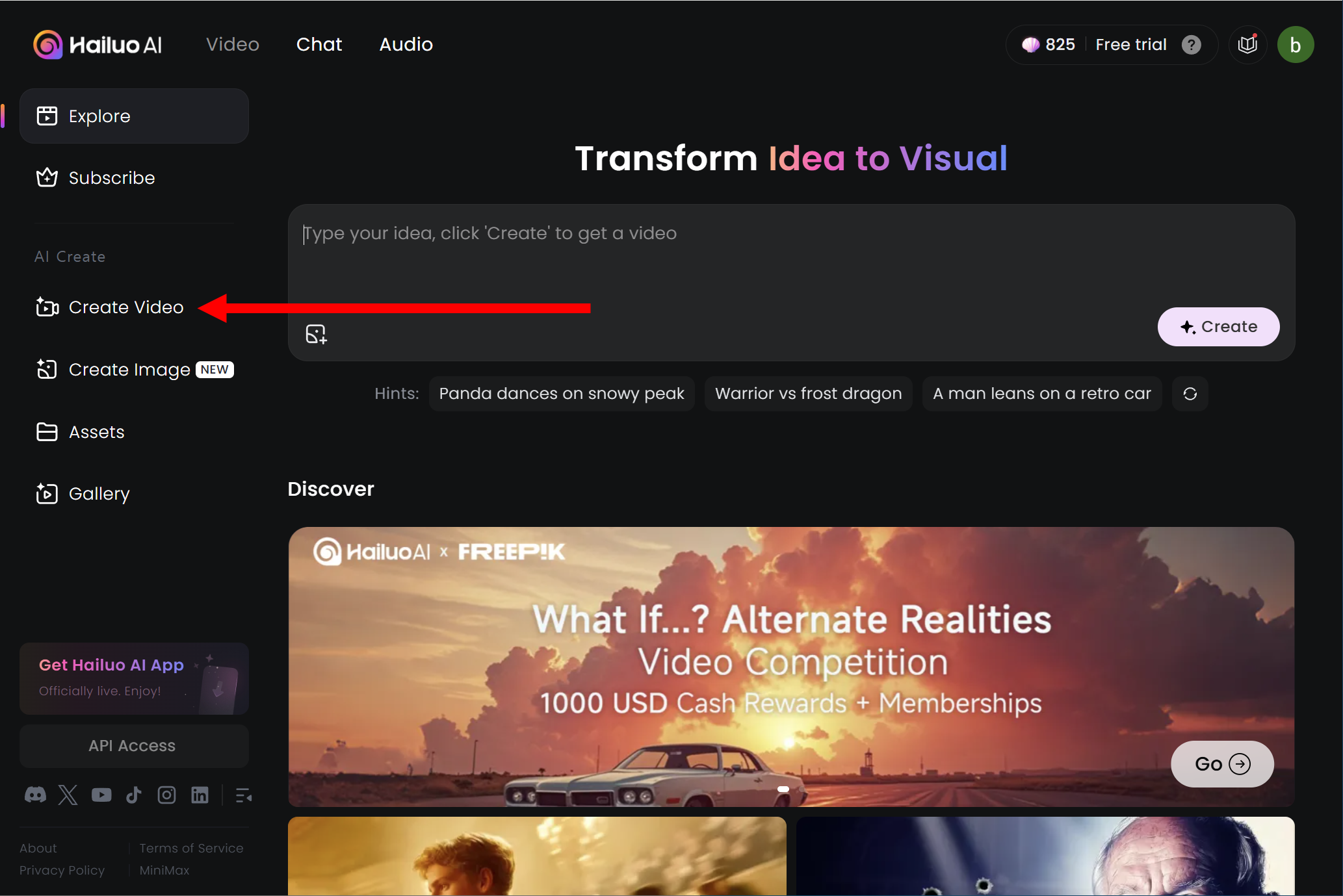Open the user avatar profile menu
Screen dimensions: 1343x896
(x=1295, y=45)
